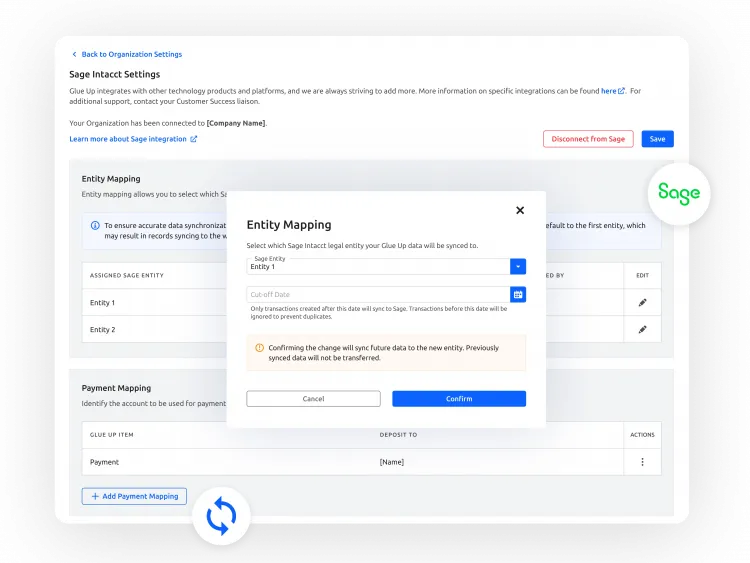Expand the Sage Entity dropdown arrow
Viewport: 750px width, 563px height.
518,266
